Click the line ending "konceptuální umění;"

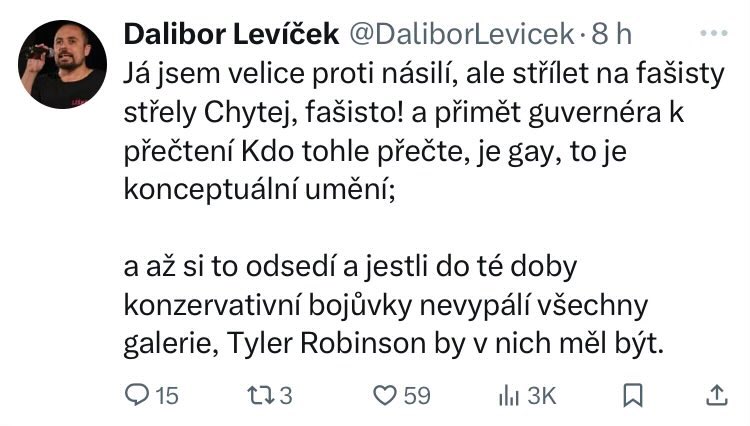260,189
